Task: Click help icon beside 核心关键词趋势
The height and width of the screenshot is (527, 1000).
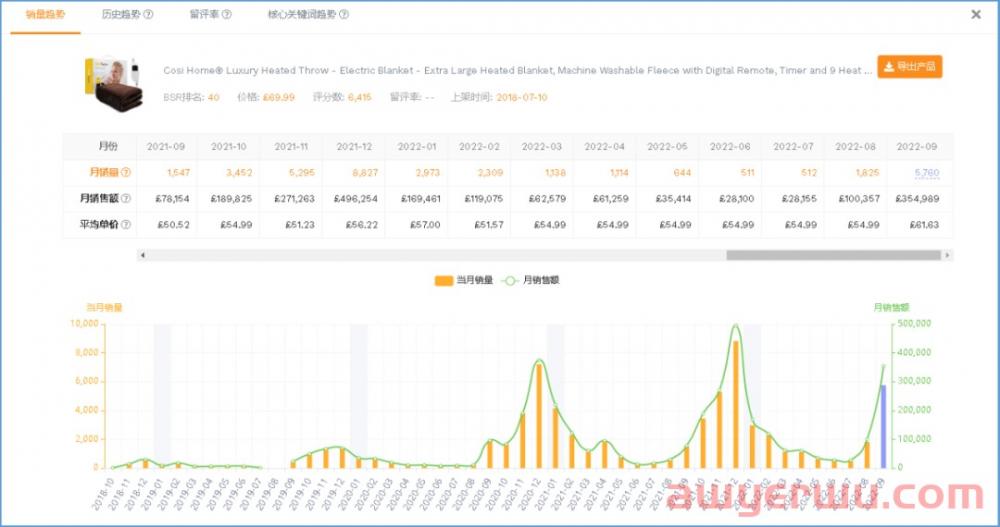Action: [x=344, y=14]
